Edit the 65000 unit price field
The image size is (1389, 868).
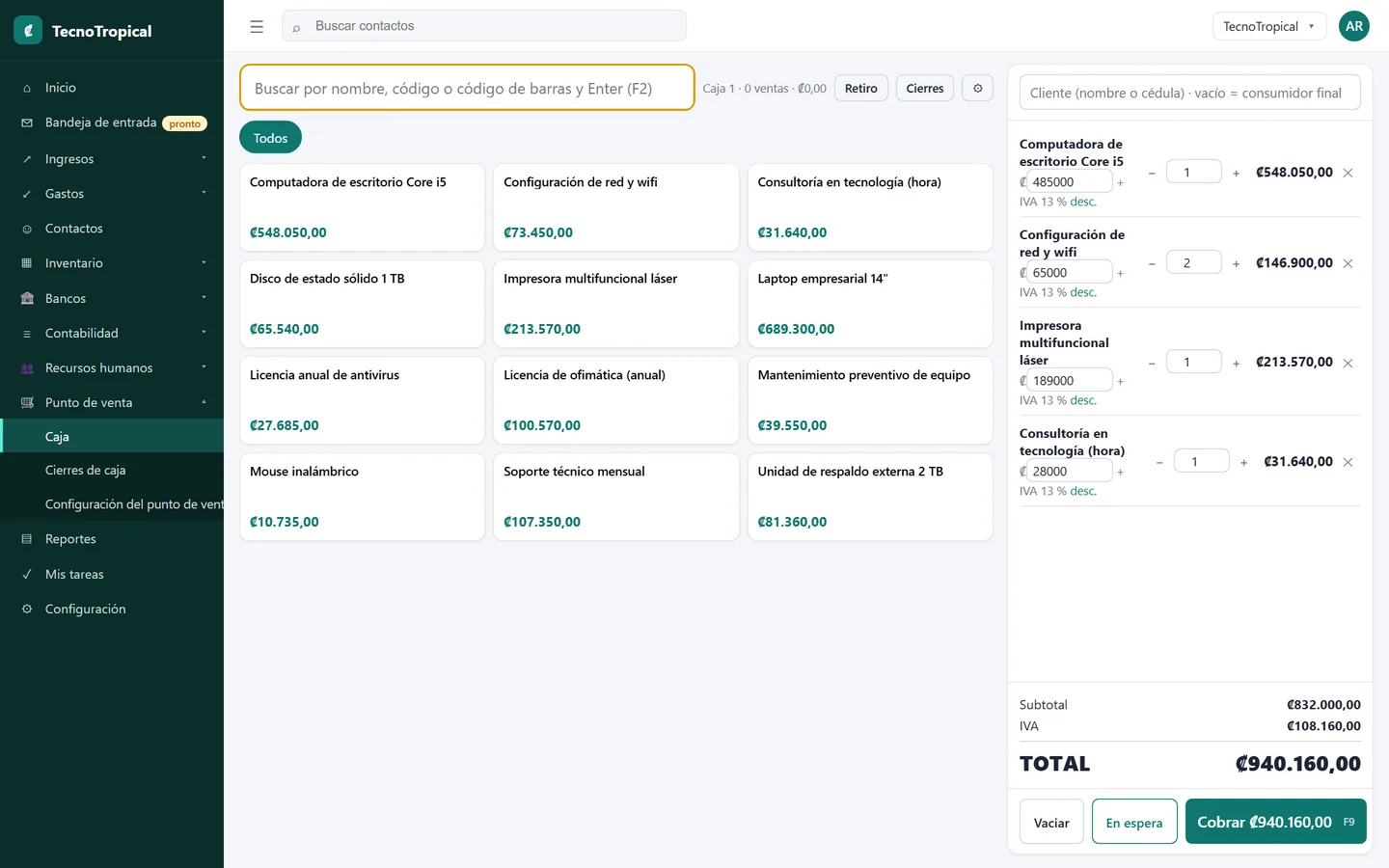click(x=1070, y=273)
